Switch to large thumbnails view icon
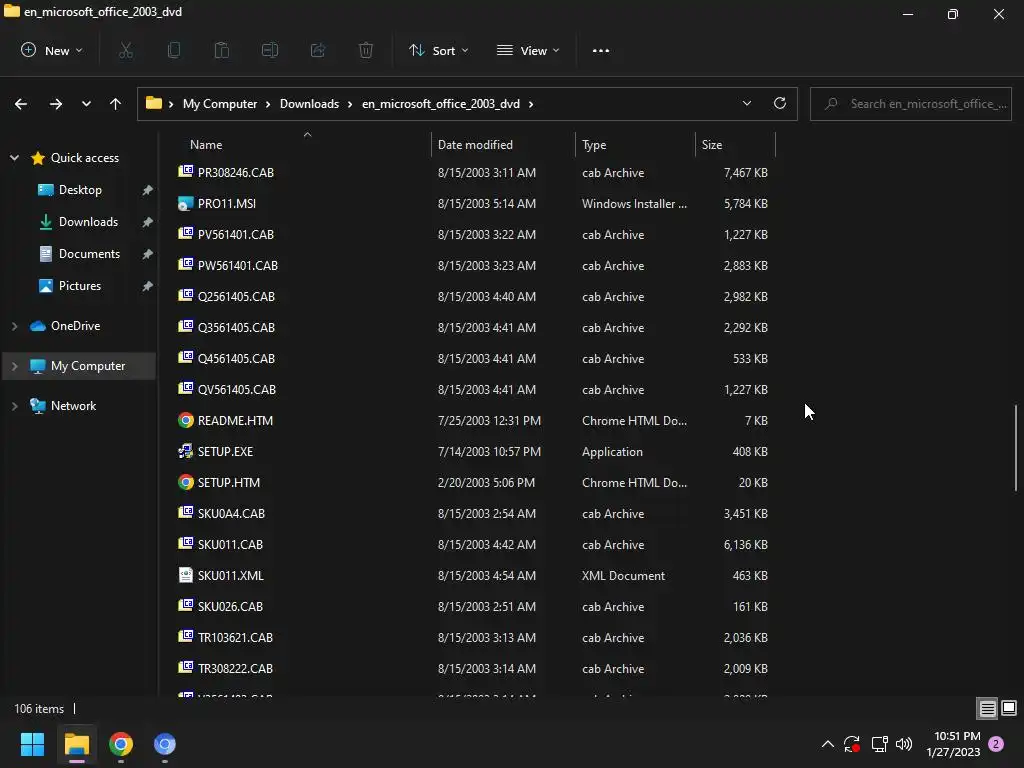Viewport: 1024px width, 768px height. tap(1009, 708)
